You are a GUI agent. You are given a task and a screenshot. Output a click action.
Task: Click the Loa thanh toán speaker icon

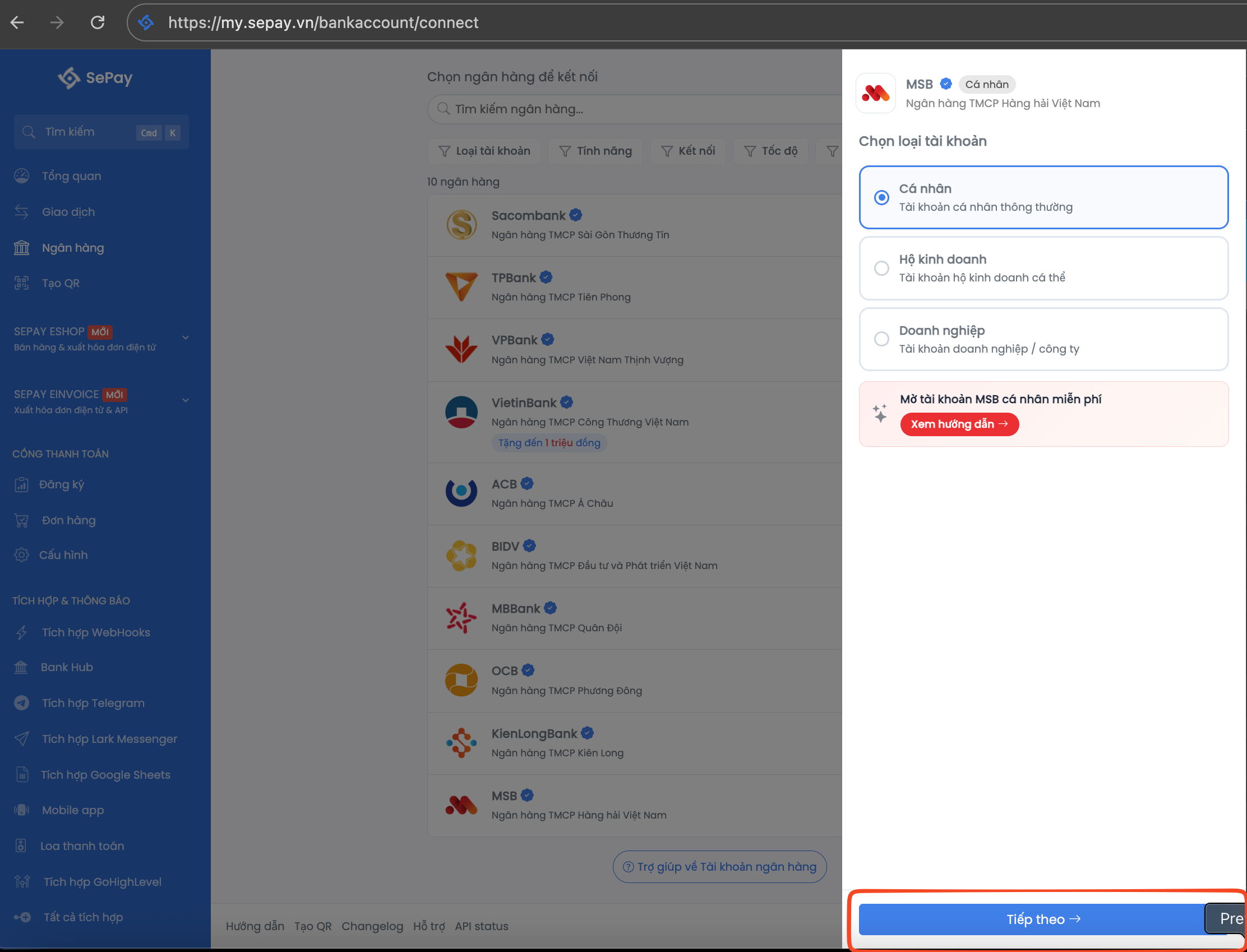click(21, 846)
